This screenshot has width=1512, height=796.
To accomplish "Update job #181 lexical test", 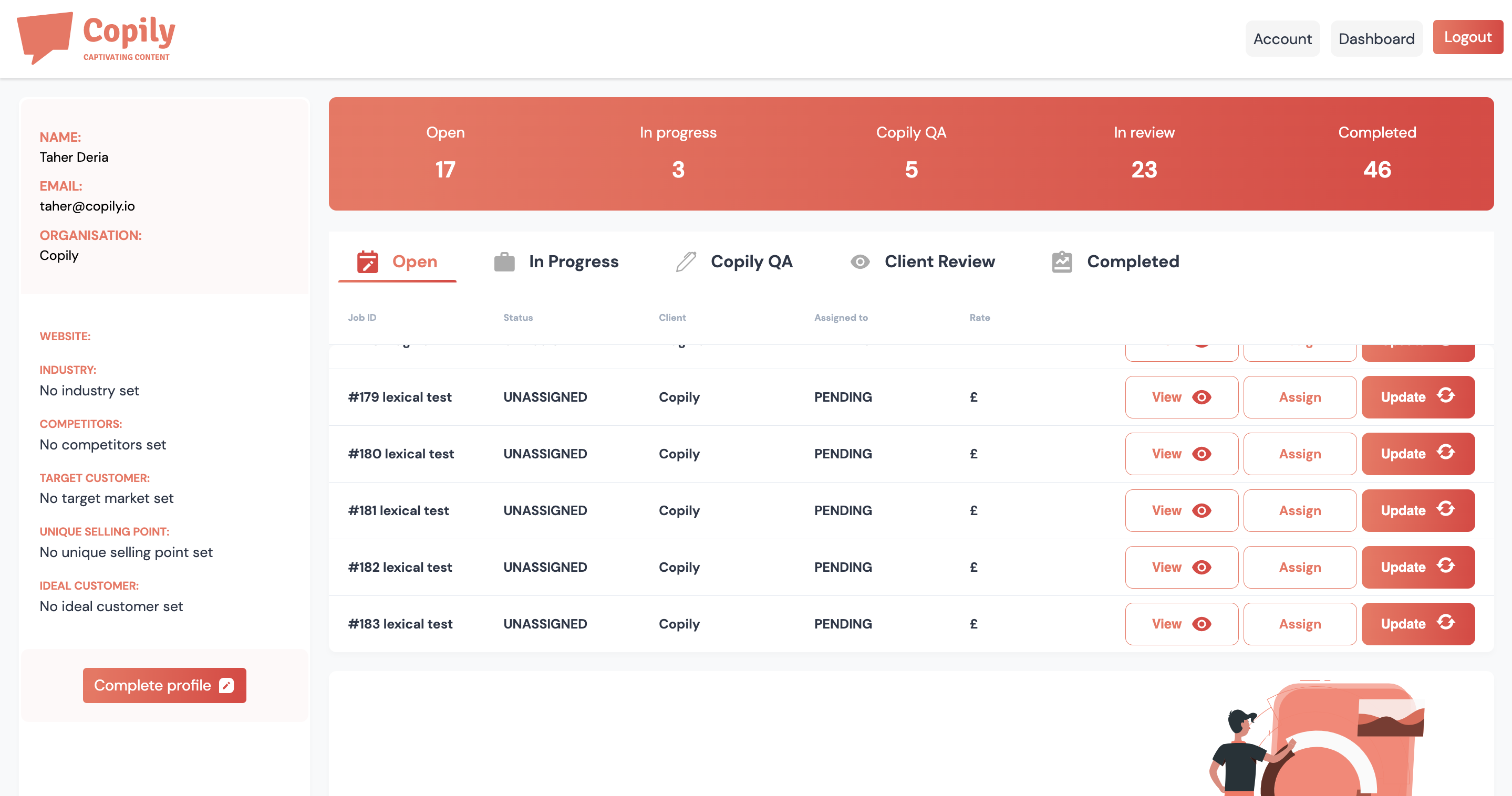I will tap(1418, 511).
